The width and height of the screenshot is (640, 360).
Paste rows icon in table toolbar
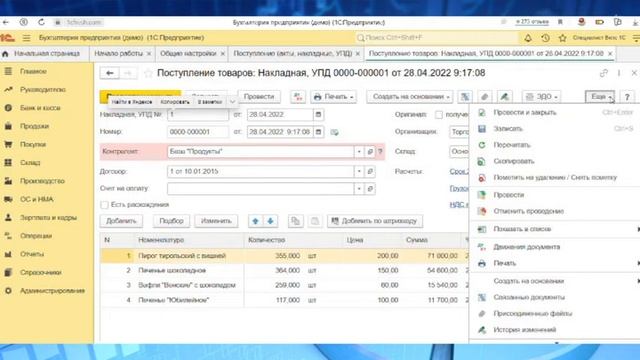pos(315,221)
